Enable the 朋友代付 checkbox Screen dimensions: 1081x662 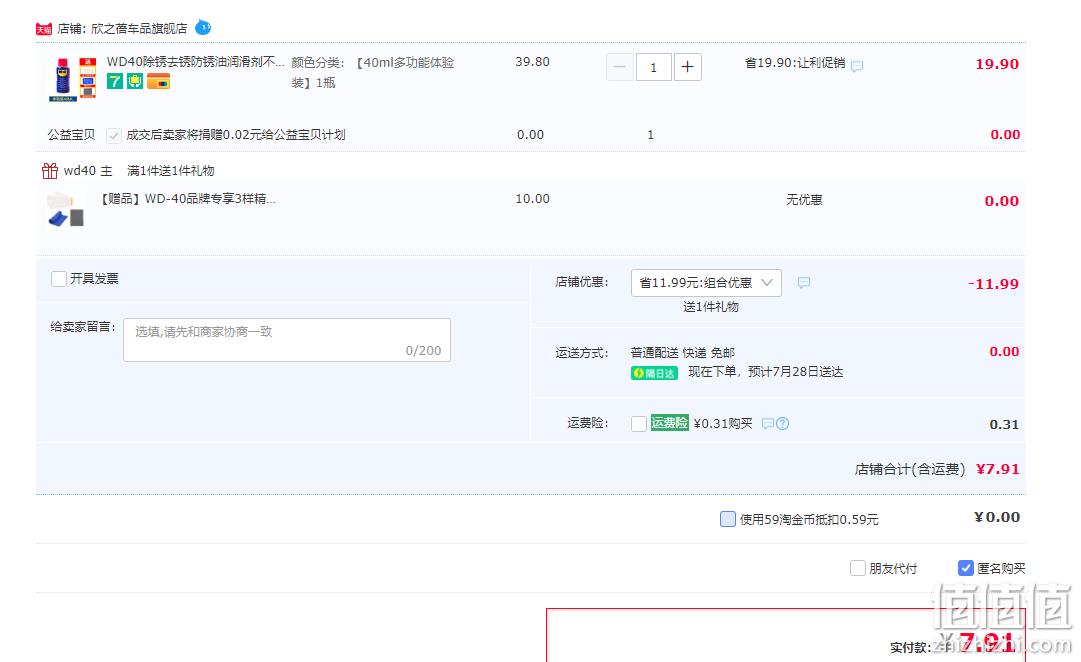point(858,568)
